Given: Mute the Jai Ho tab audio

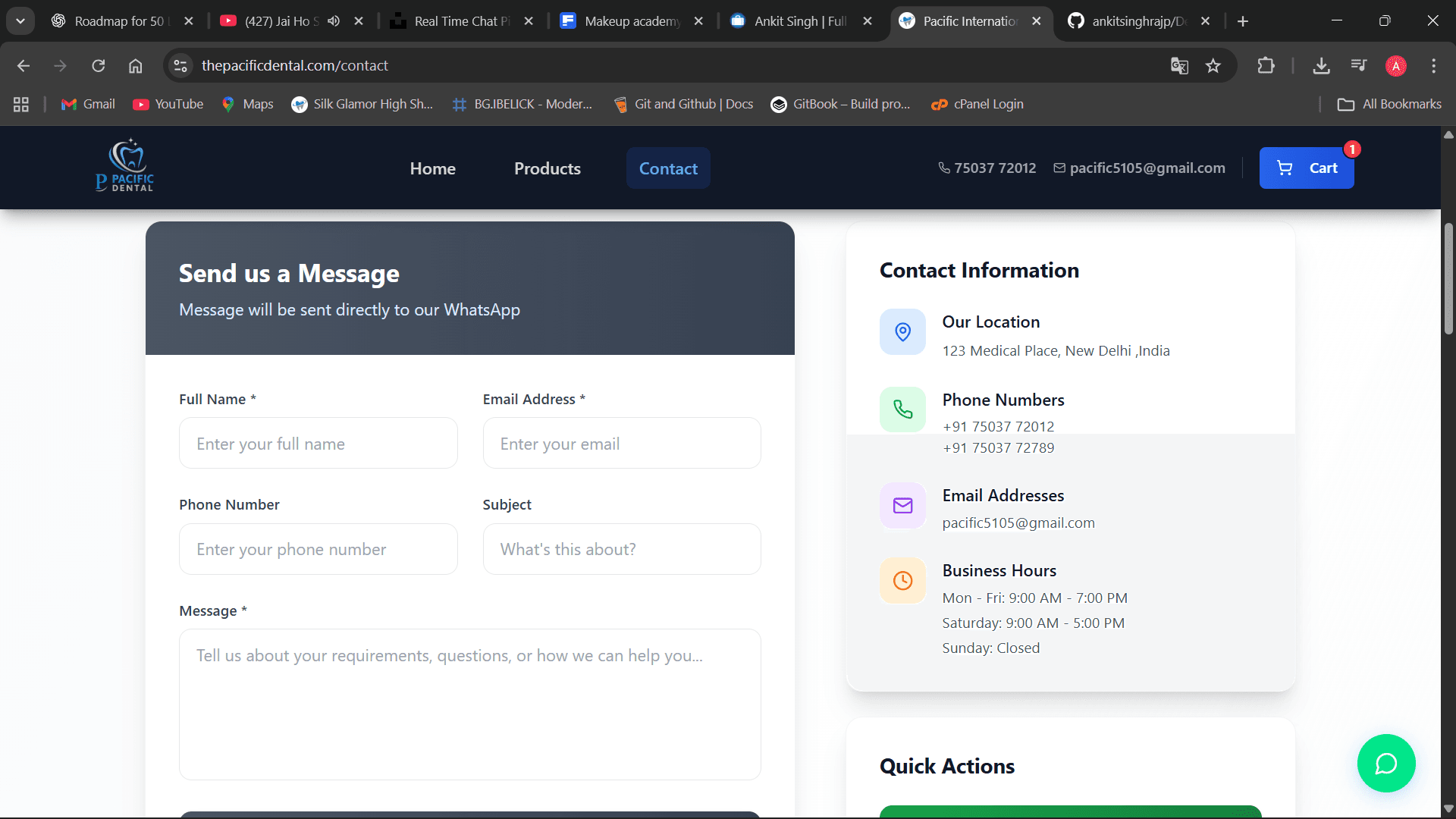Looking at the screenshot, I should click(x=334, y=21).
